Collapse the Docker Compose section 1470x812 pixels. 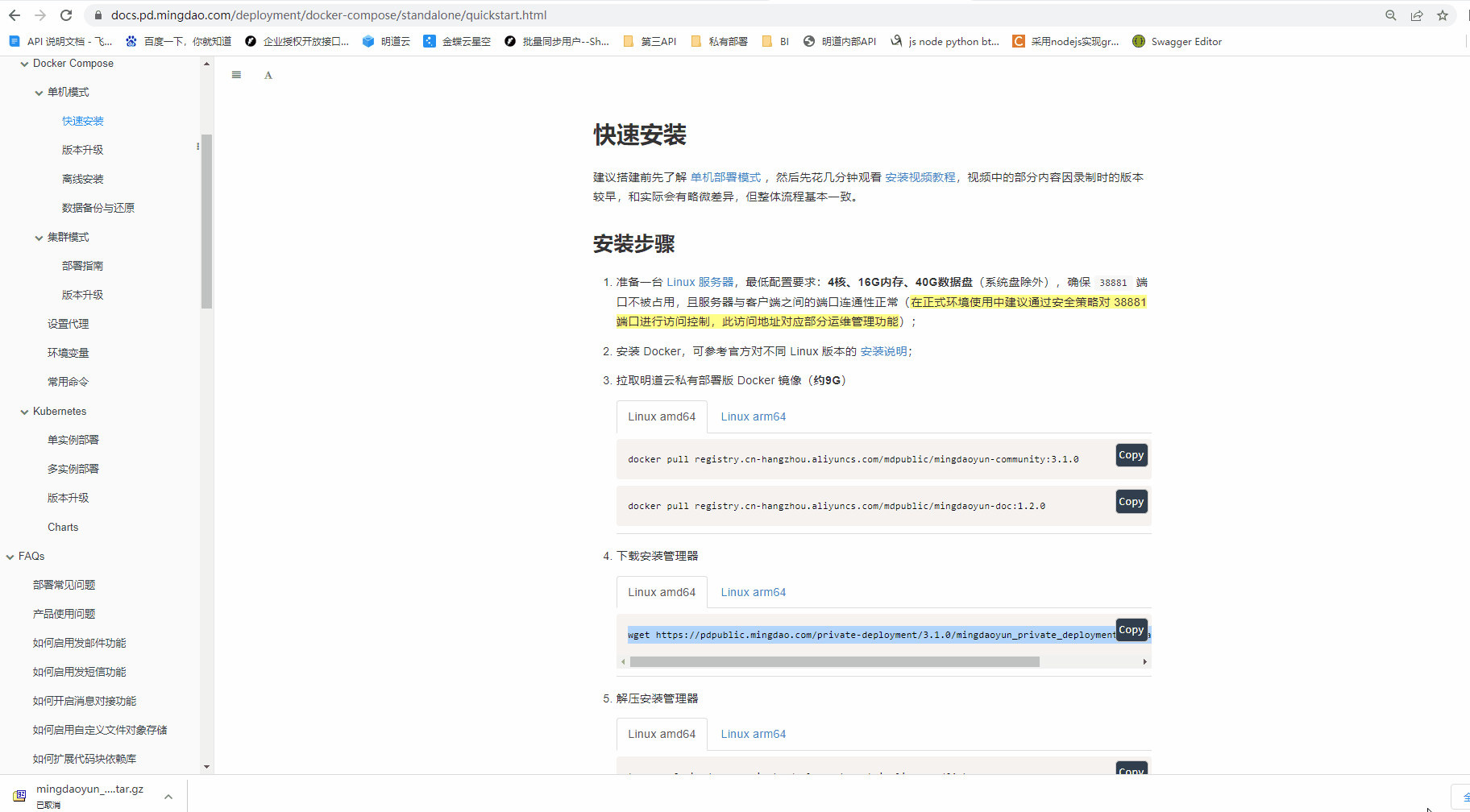tap(24, 64)
